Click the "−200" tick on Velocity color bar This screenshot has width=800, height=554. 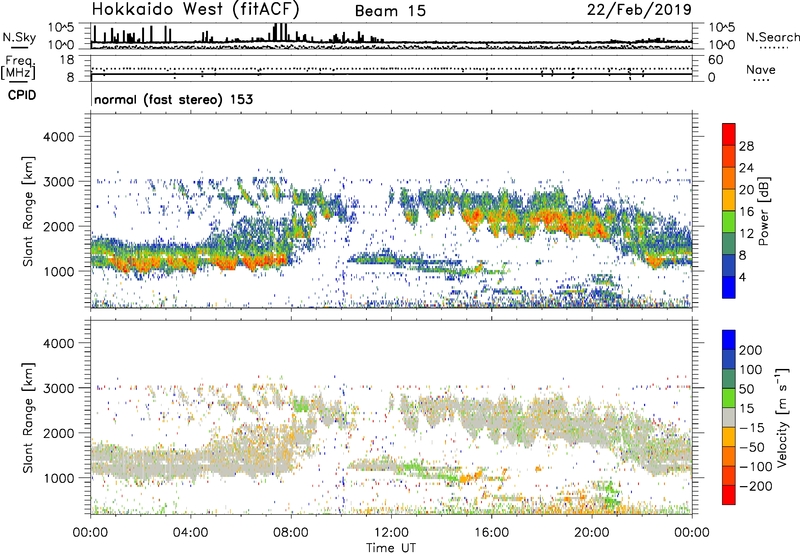756,486
